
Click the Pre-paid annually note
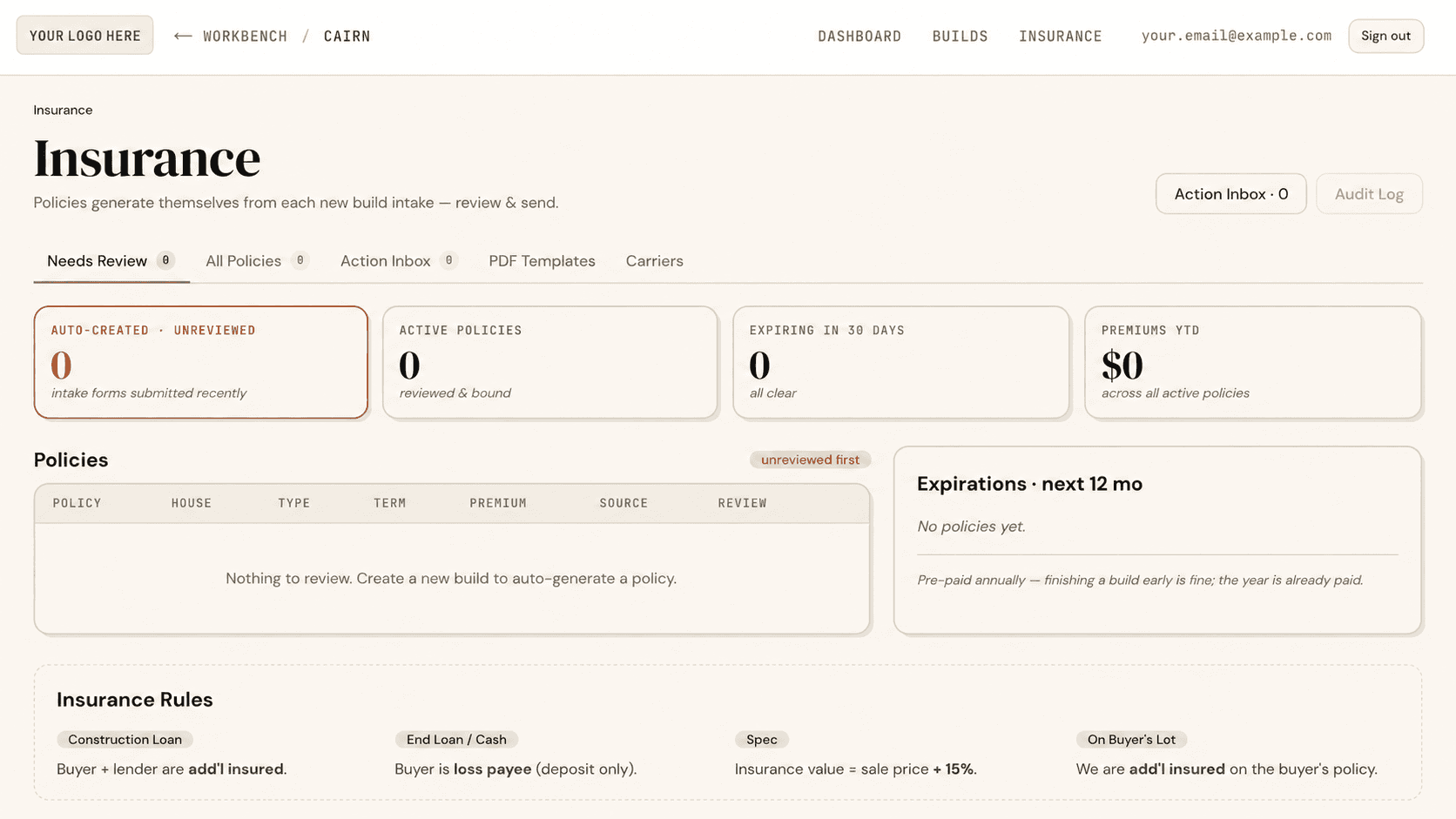1140,580
